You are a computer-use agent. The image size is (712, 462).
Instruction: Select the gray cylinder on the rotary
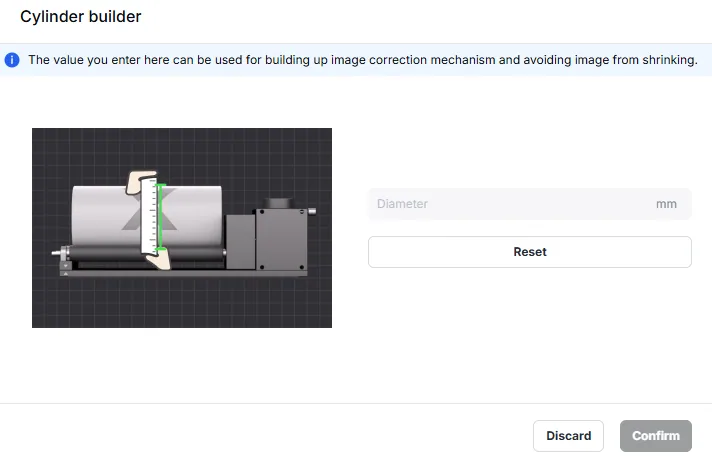(147, 215)
